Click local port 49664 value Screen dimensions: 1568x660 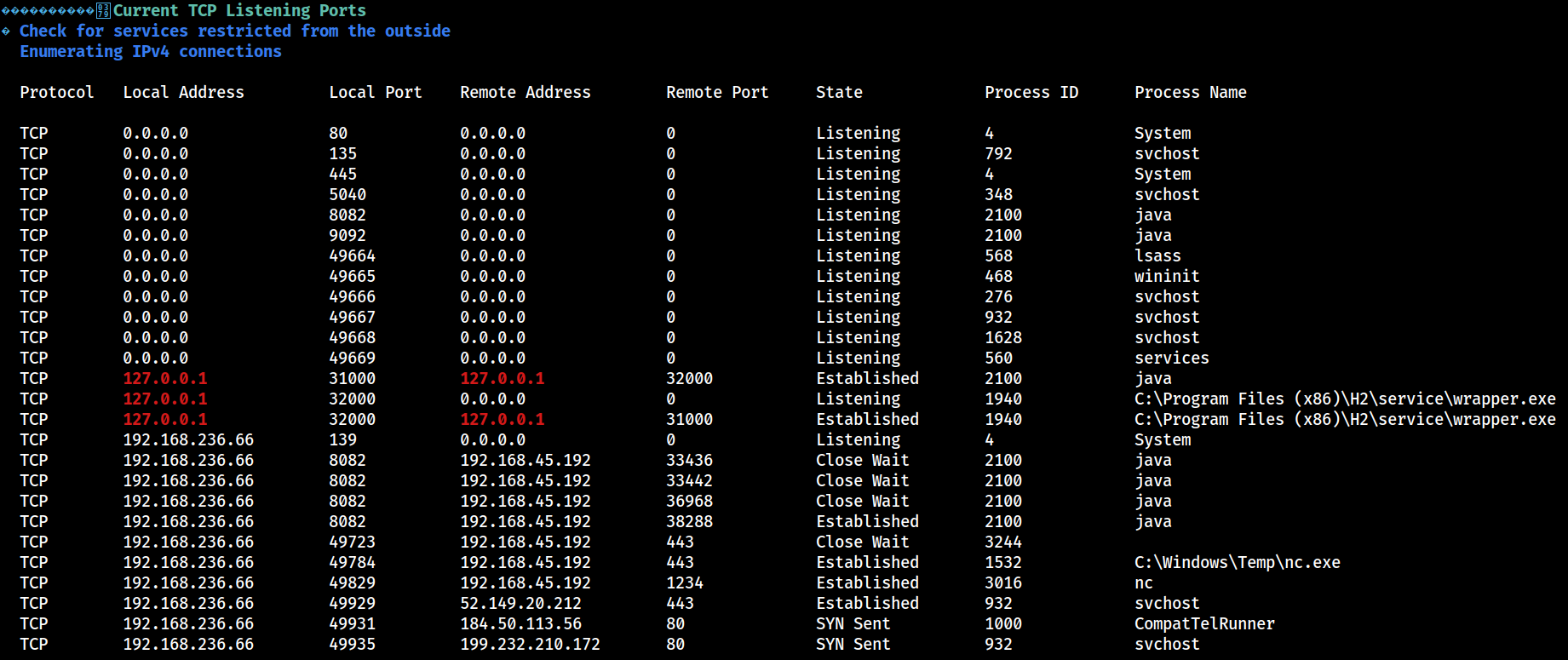click(x=353, y=255)
